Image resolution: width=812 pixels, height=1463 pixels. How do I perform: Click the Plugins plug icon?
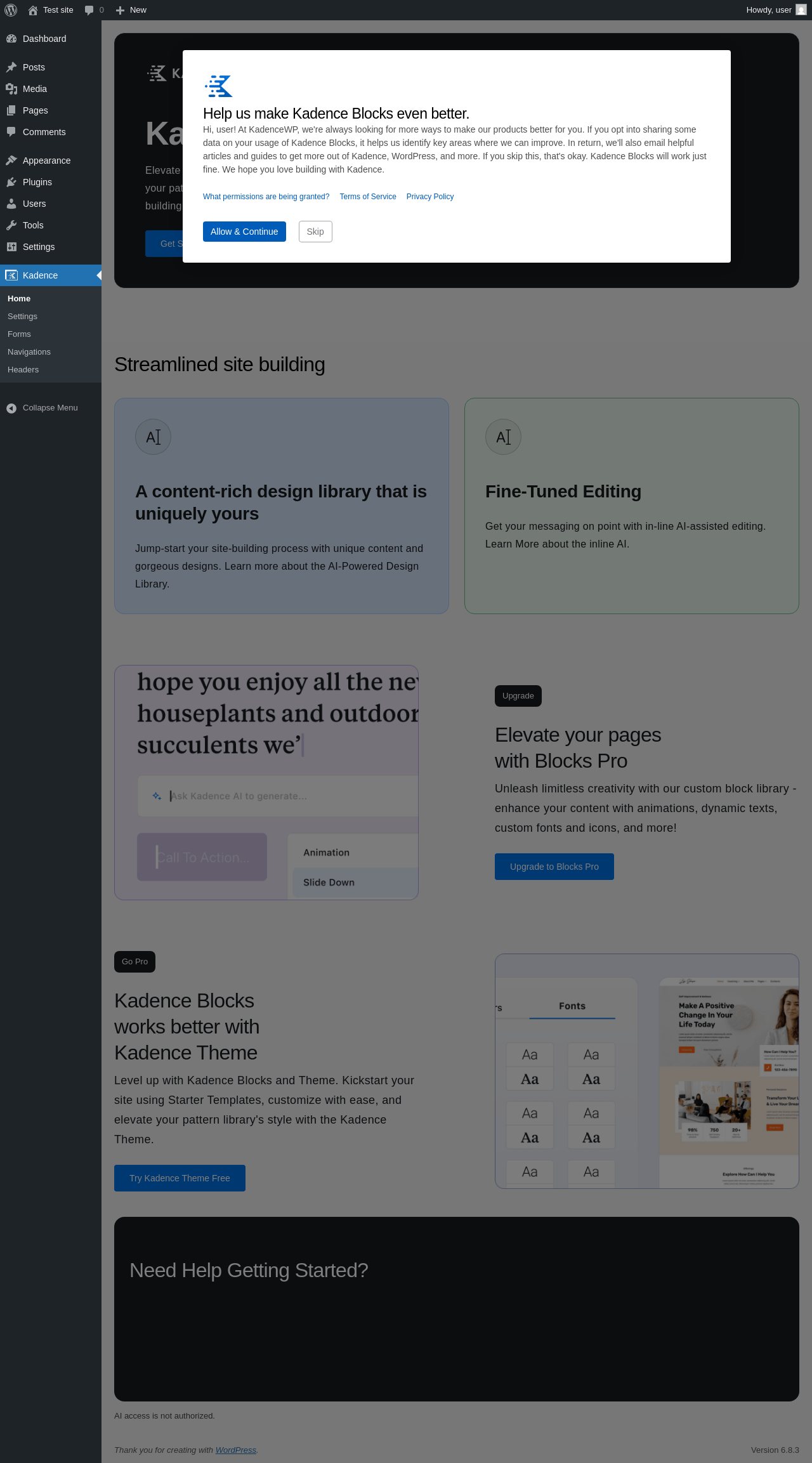point(11,182)
